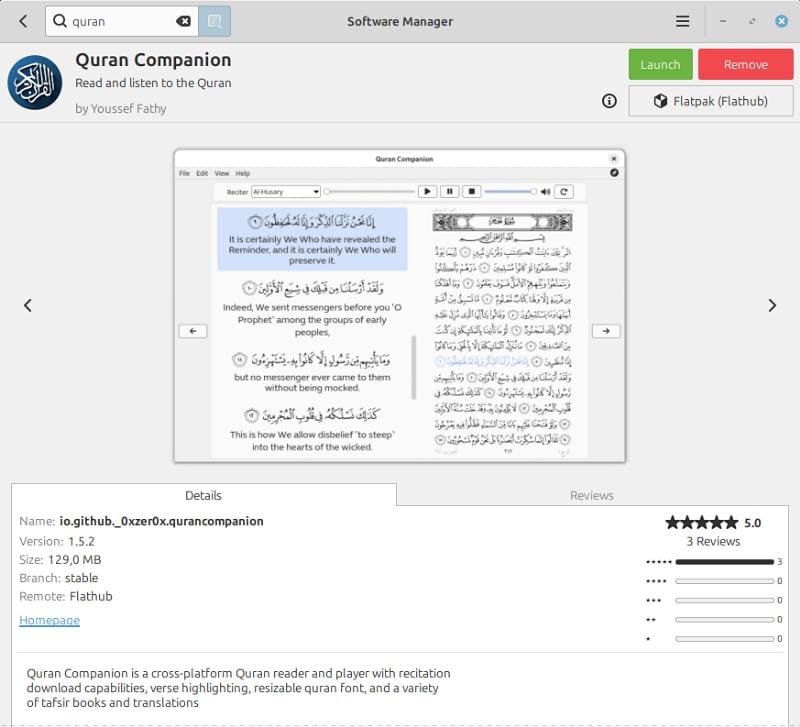Click the package name io.github._0xzer0x.qurancompanion

point(161,521)
